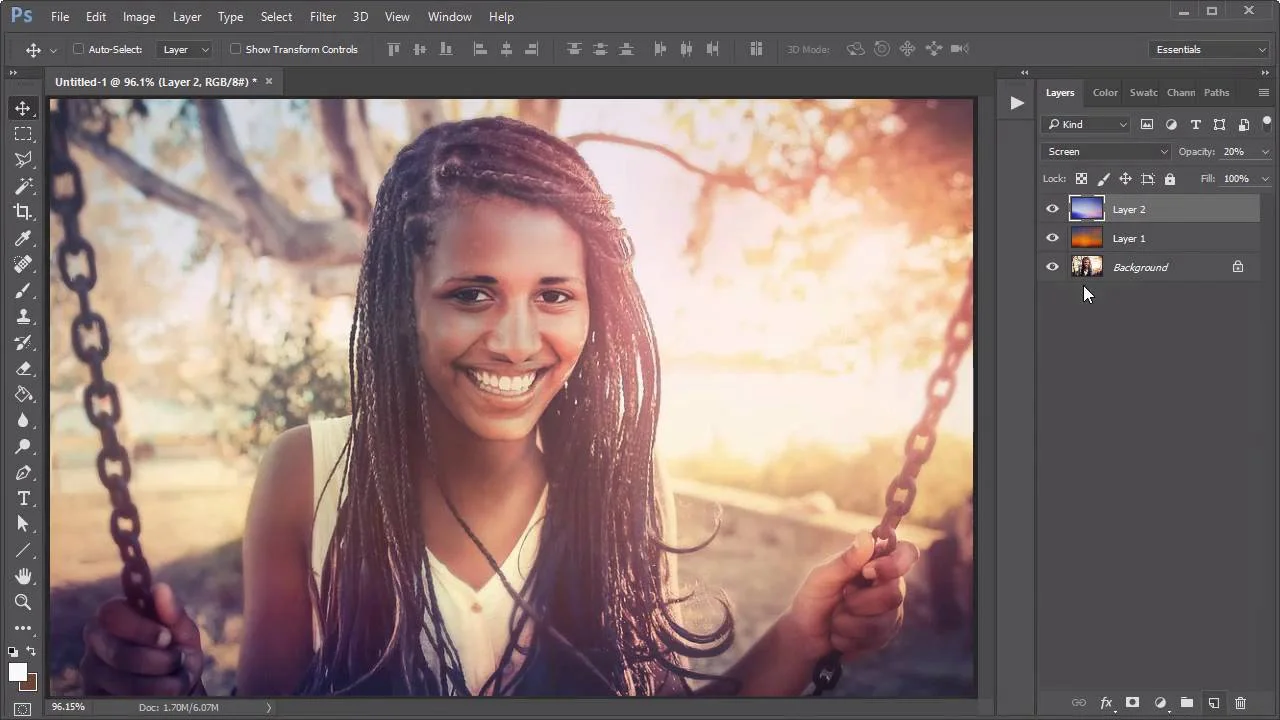Click the foreground color swatch
The height and width of the screenshot is (720, 1280).
(17, 672)
